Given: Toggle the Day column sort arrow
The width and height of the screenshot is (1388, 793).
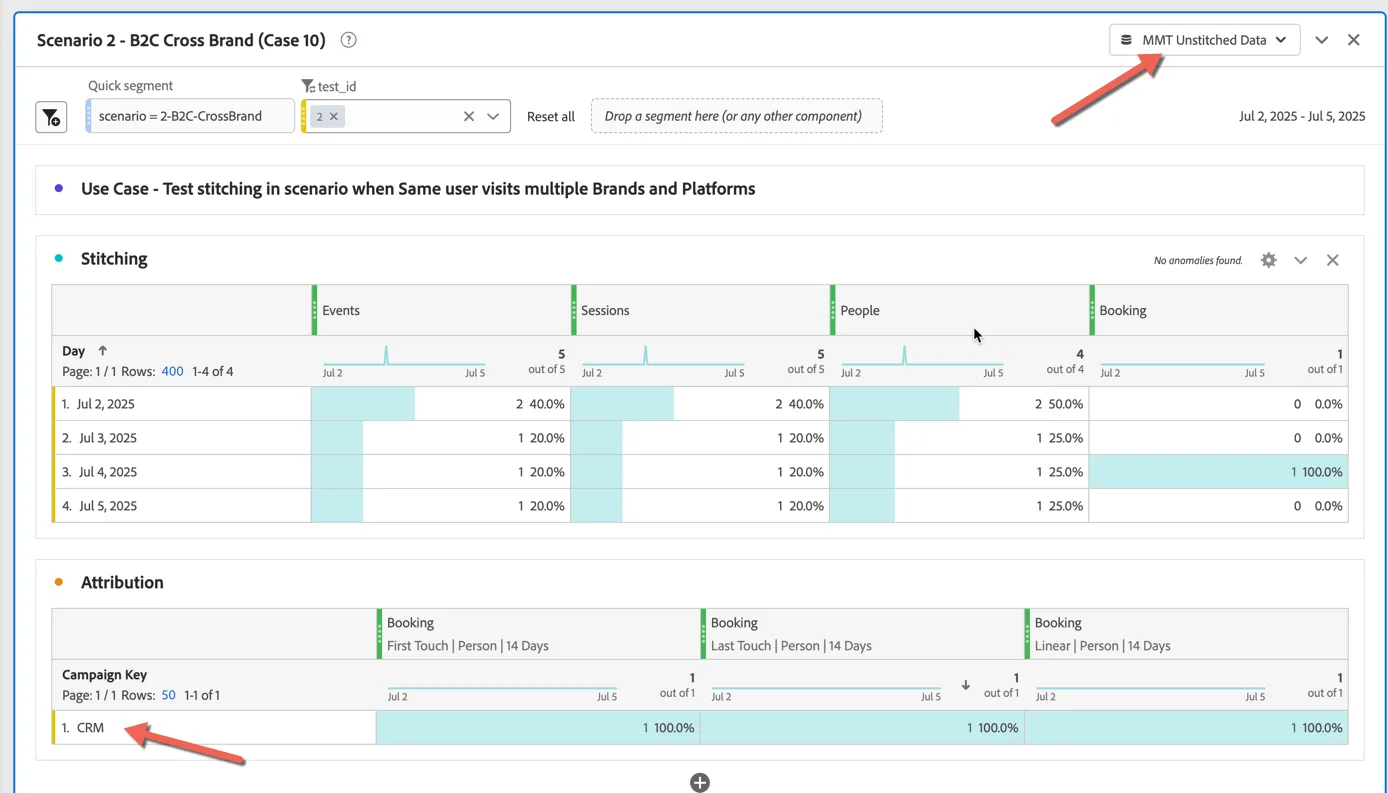Looking at the screenshot, I should pos(102,351).
